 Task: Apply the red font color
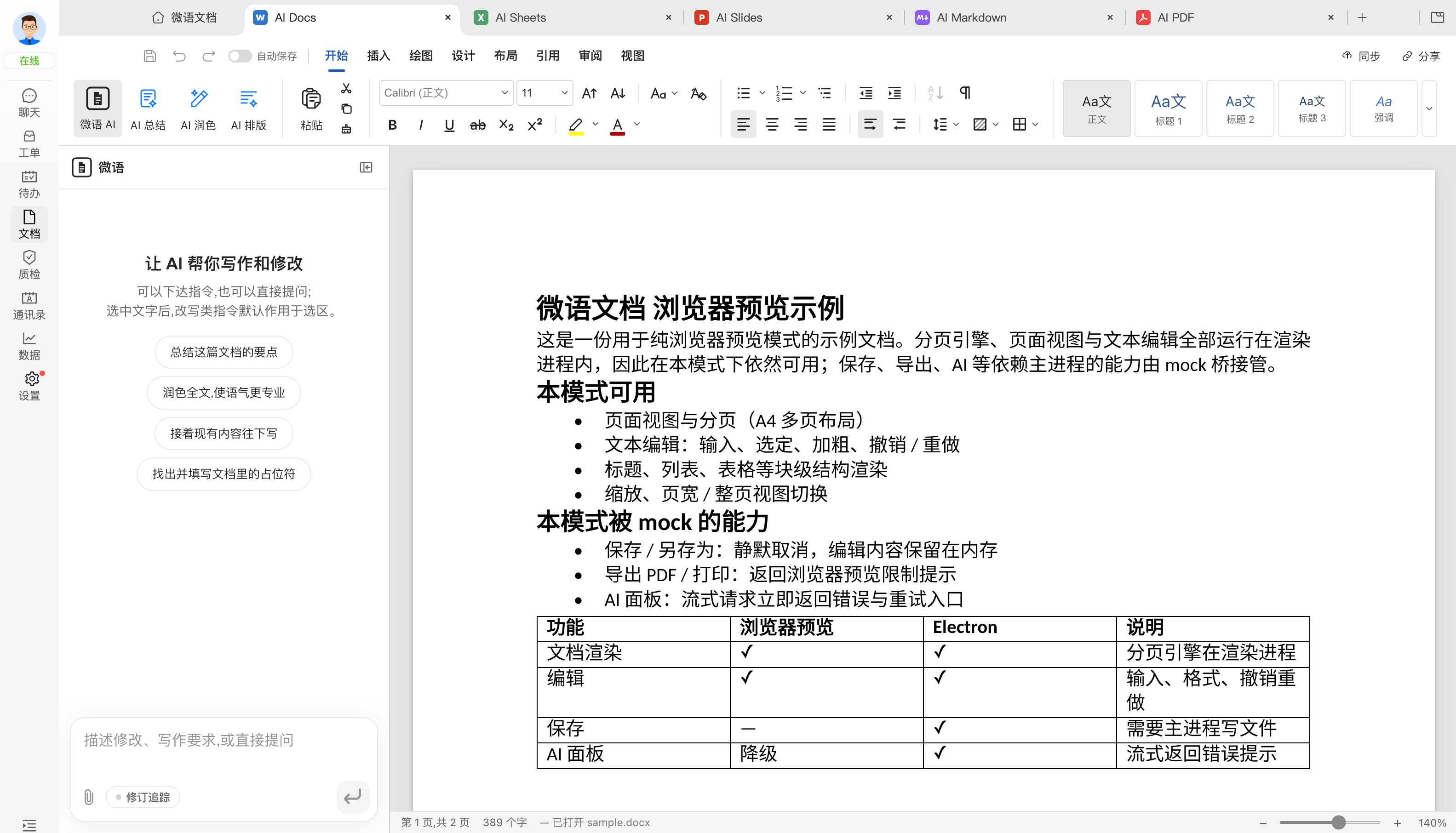618,125
